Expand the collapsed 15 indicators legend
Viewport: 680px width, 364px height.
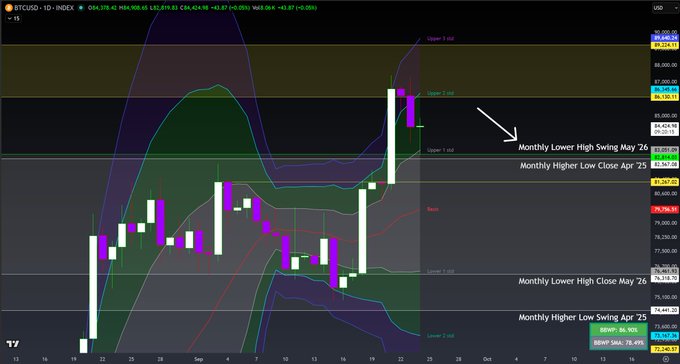14,19
